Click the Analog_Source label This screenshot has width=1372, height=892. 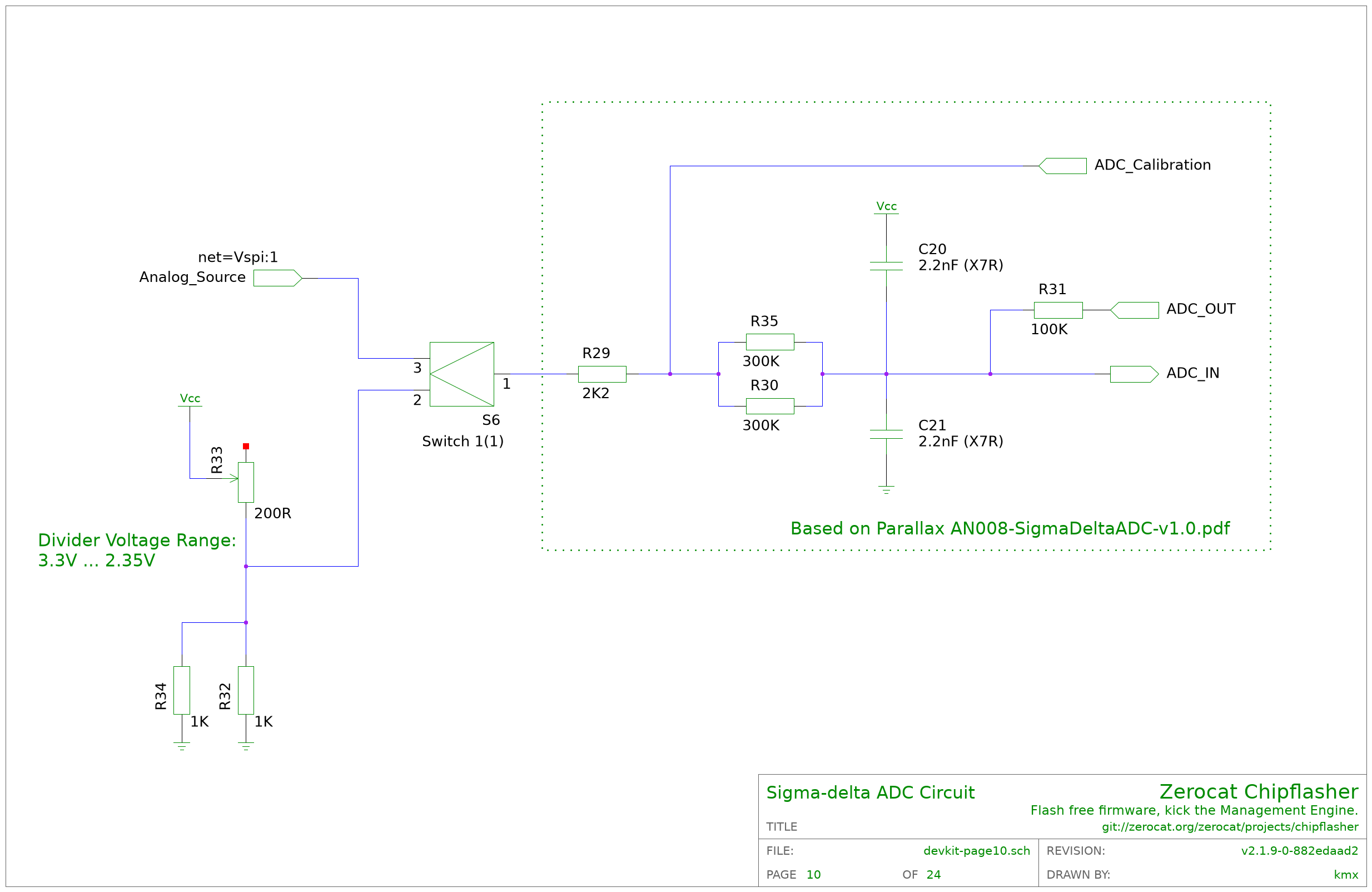(192, 277)
